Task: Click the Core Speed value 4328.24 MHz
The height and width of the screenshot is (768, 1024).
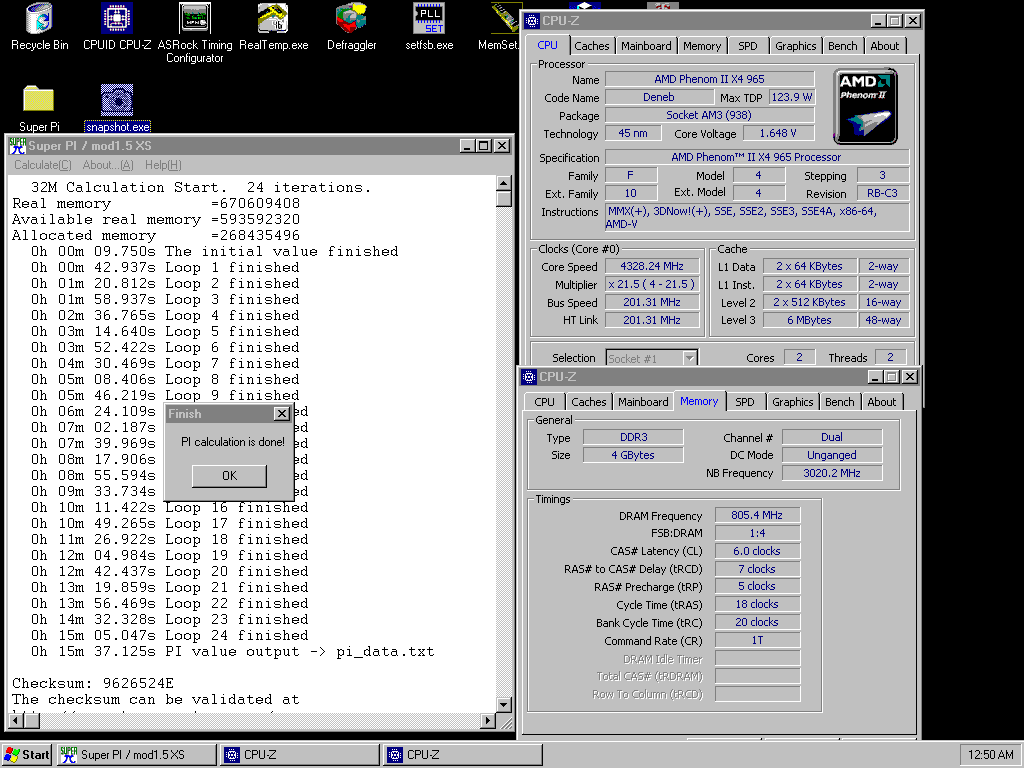Action: pos(652,266)
